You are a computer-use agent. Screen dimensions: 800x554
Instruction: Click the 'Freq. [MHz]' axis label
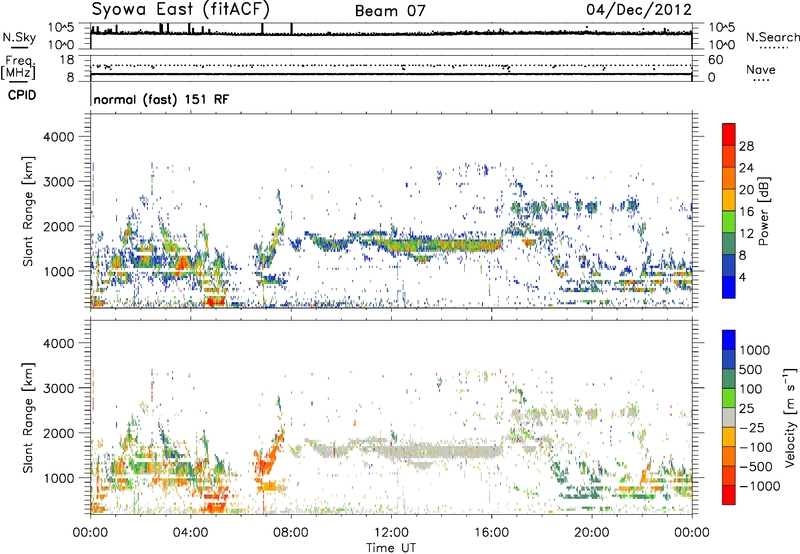click(18, 67)
